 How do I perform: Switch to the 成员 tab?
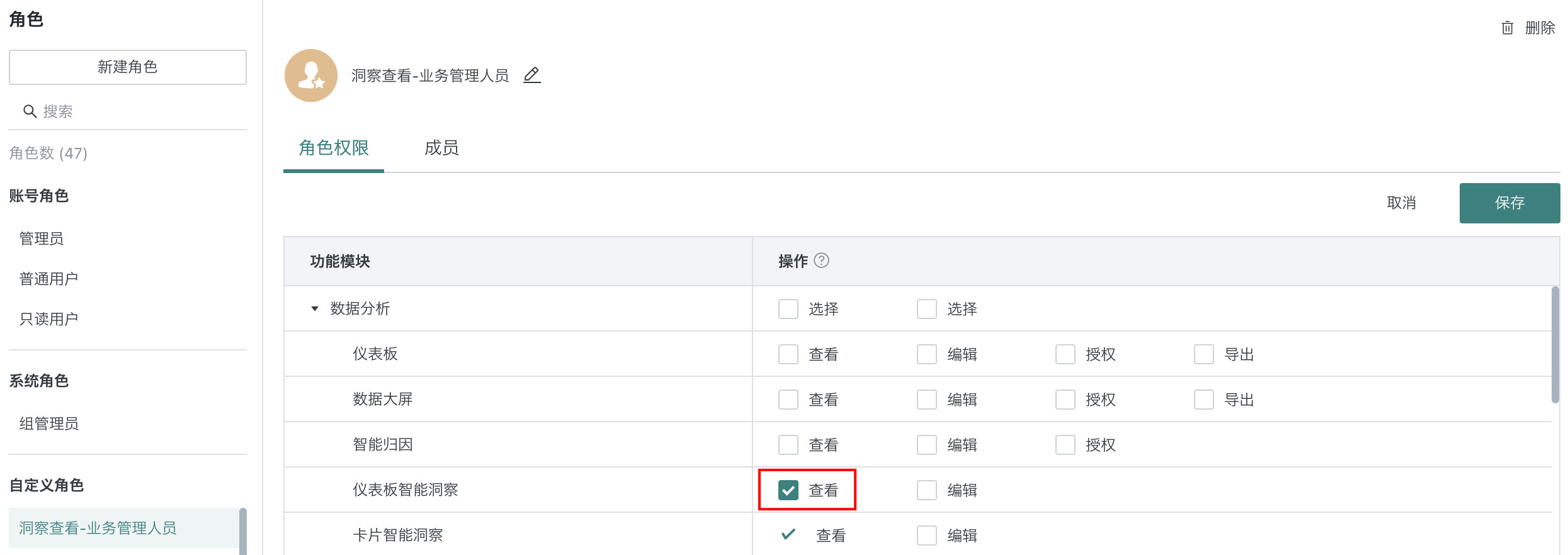[x=441, y=148]
